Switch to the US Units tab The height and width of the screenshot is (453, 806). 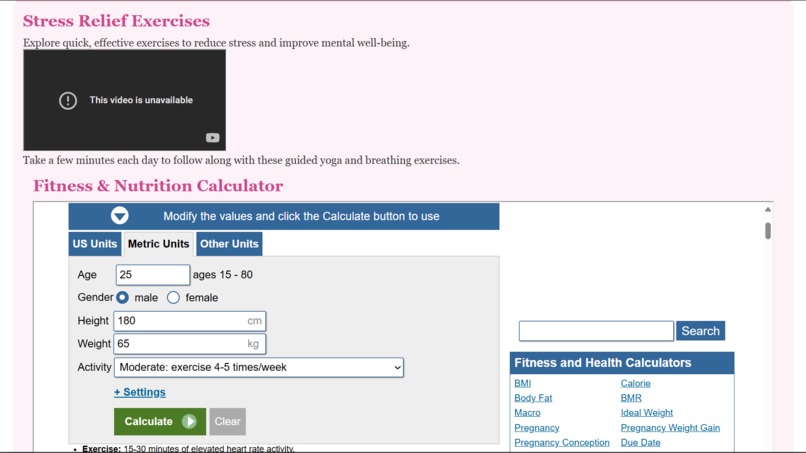tap(95, 244)
